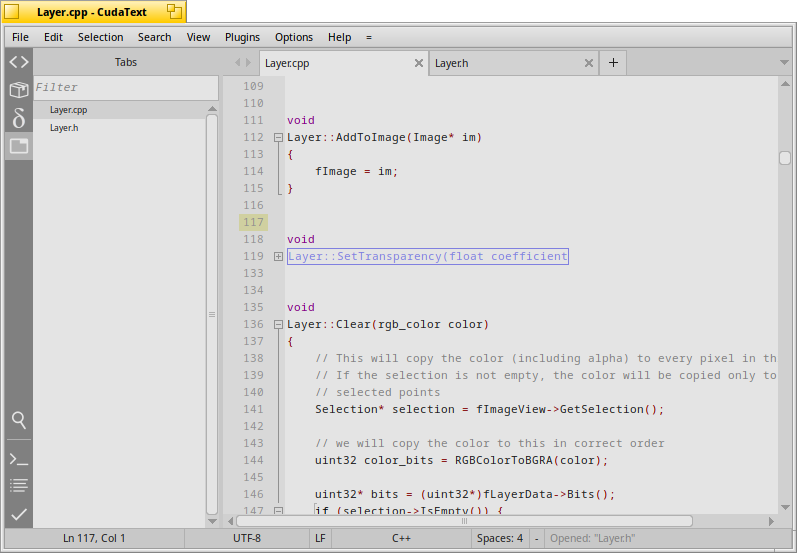The image size is (797, 553).
Task: Change lexer via C++ status cell
Action: pos(401,538)
